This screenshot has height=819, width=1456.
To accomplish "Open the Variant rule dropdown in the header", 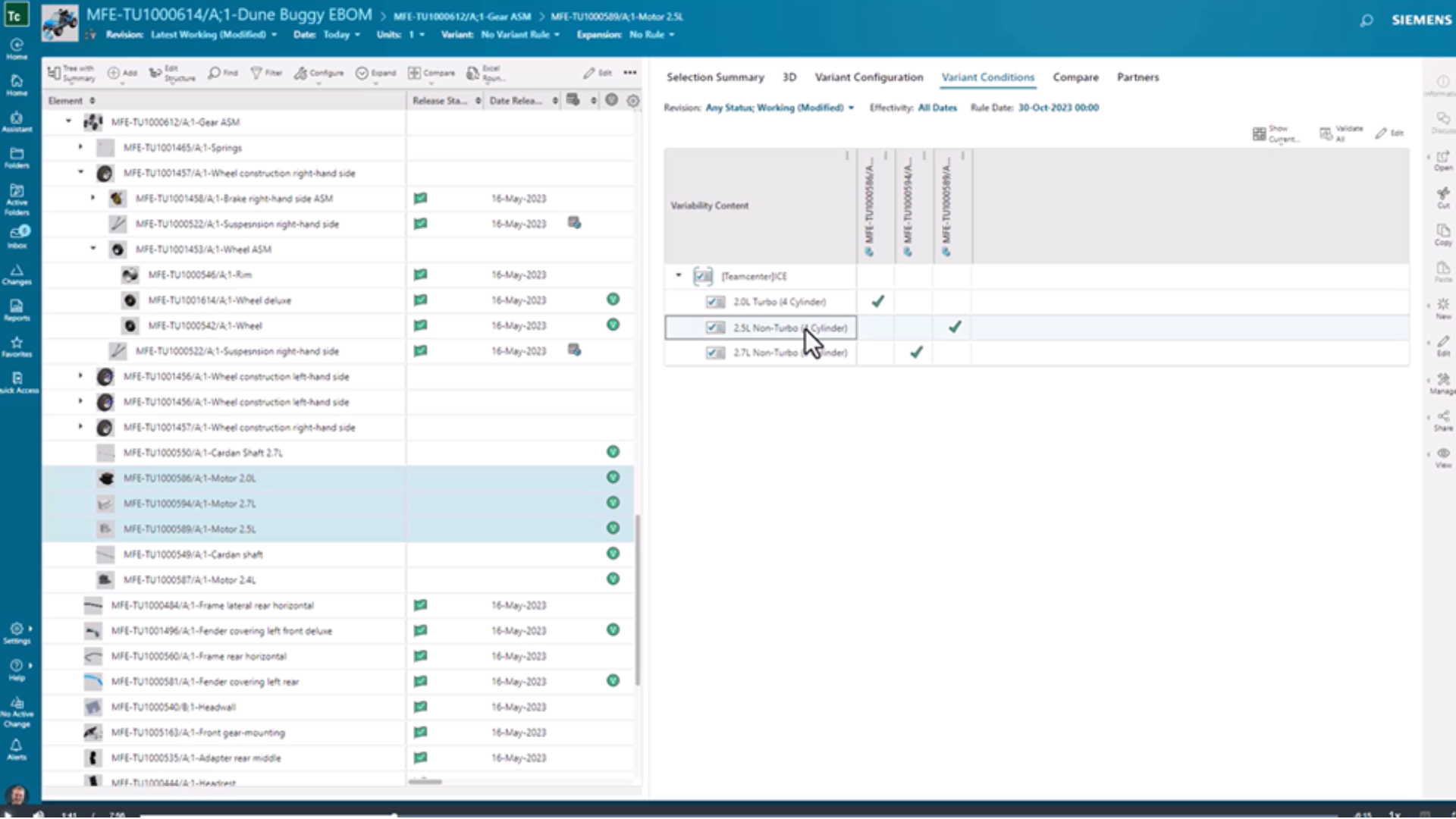I will (520, 34).
